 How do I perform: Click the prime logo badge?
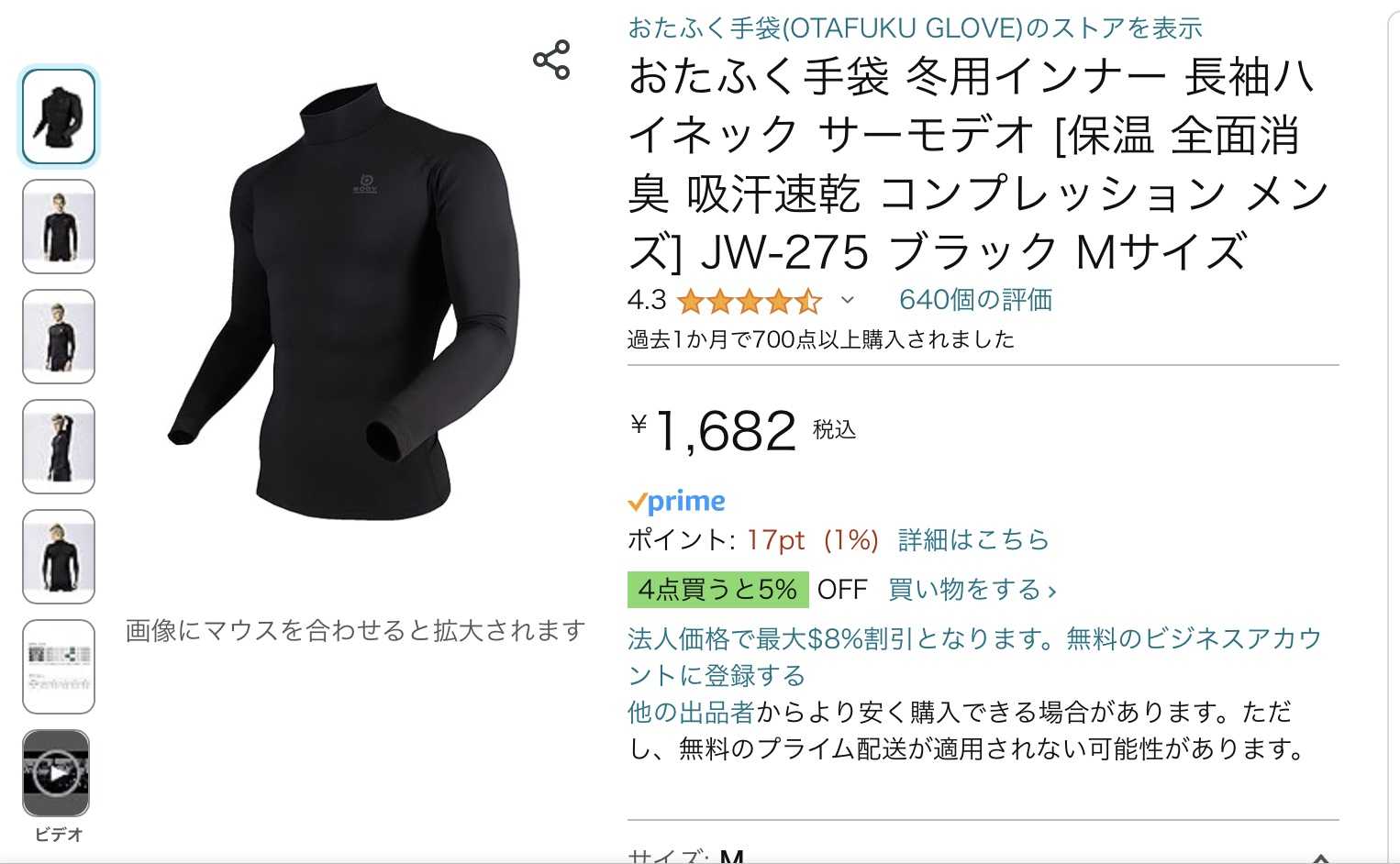(676, 502)
